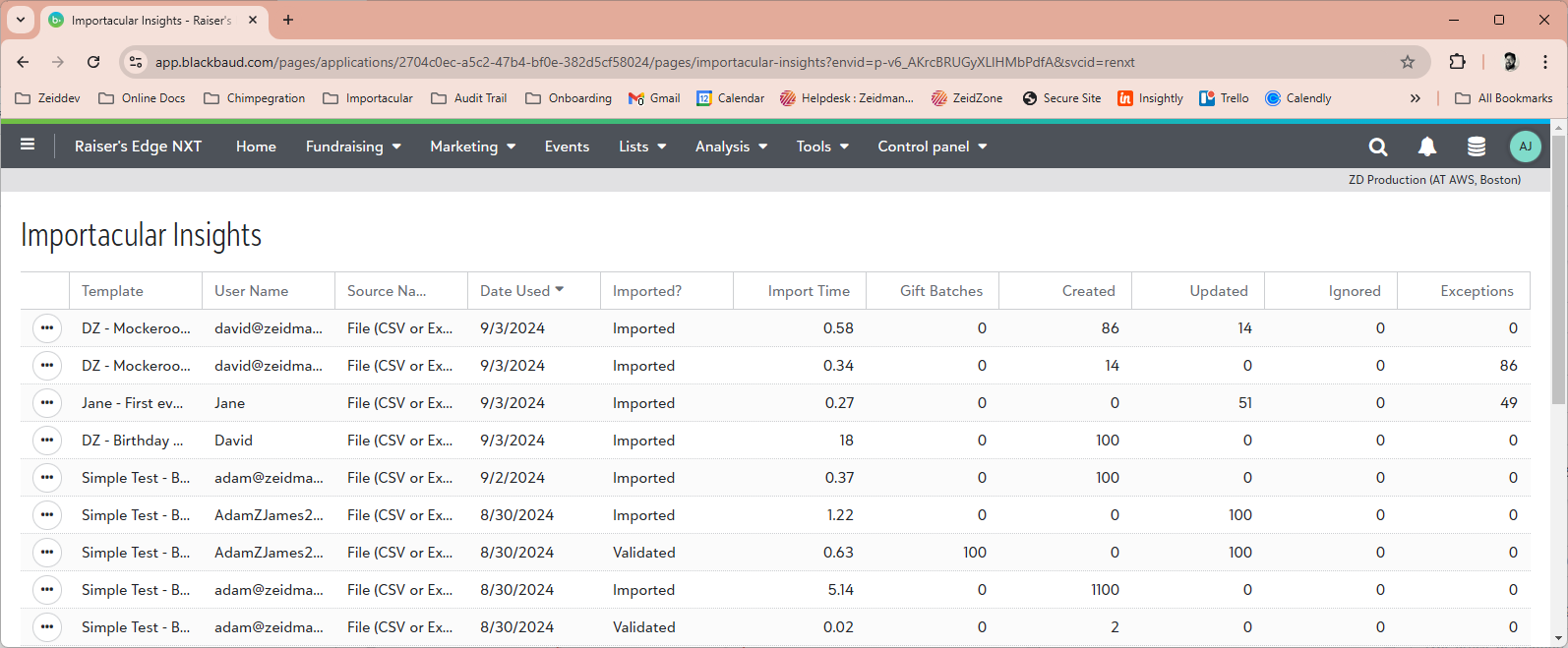Open row menu for 9/2/2024 Simple Test
This screenshot has height=648, width=1568.
coord(47,478)
